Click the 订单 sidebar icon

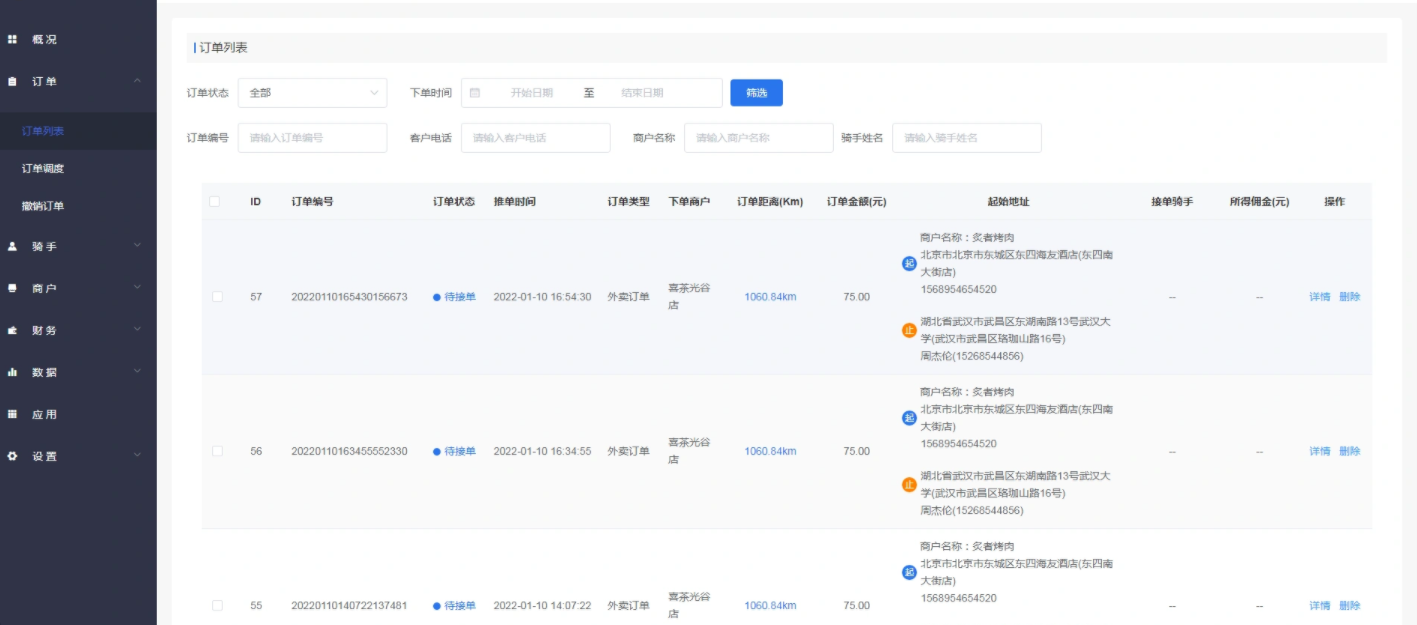click(13, 81)
